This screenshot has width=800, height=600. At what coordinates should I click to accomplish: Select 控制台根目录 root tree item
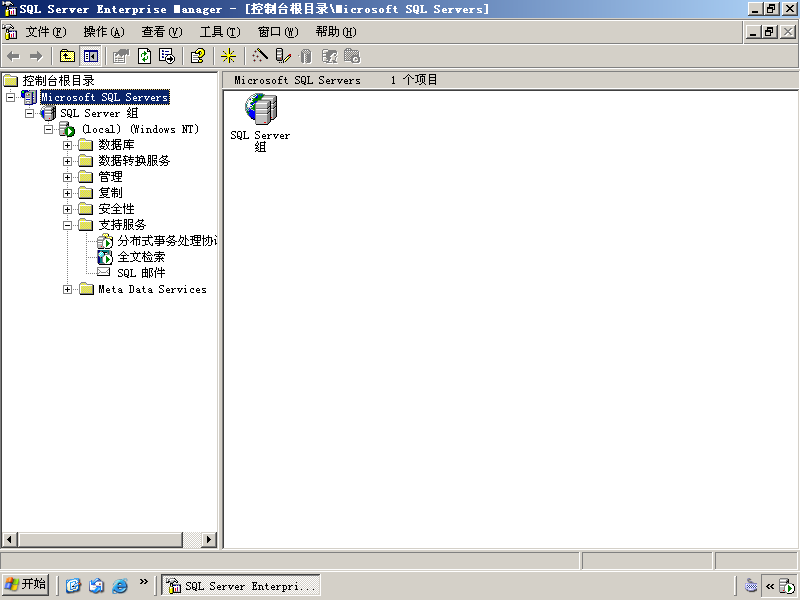tap(58, 81)
